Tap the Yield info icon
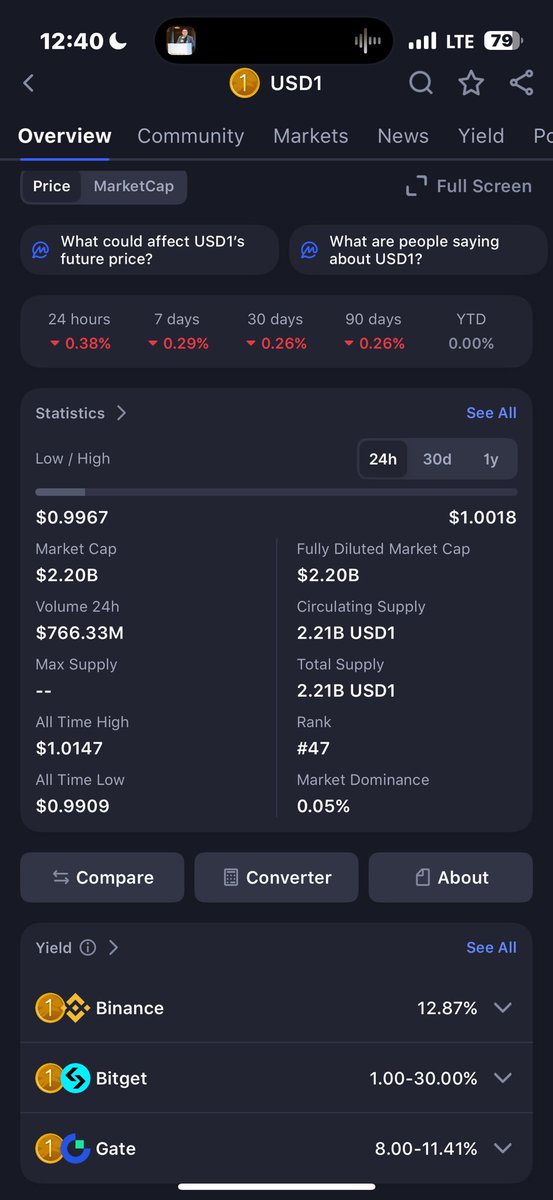This screenshot has width=553, height=1200. [x=88, y=947]
